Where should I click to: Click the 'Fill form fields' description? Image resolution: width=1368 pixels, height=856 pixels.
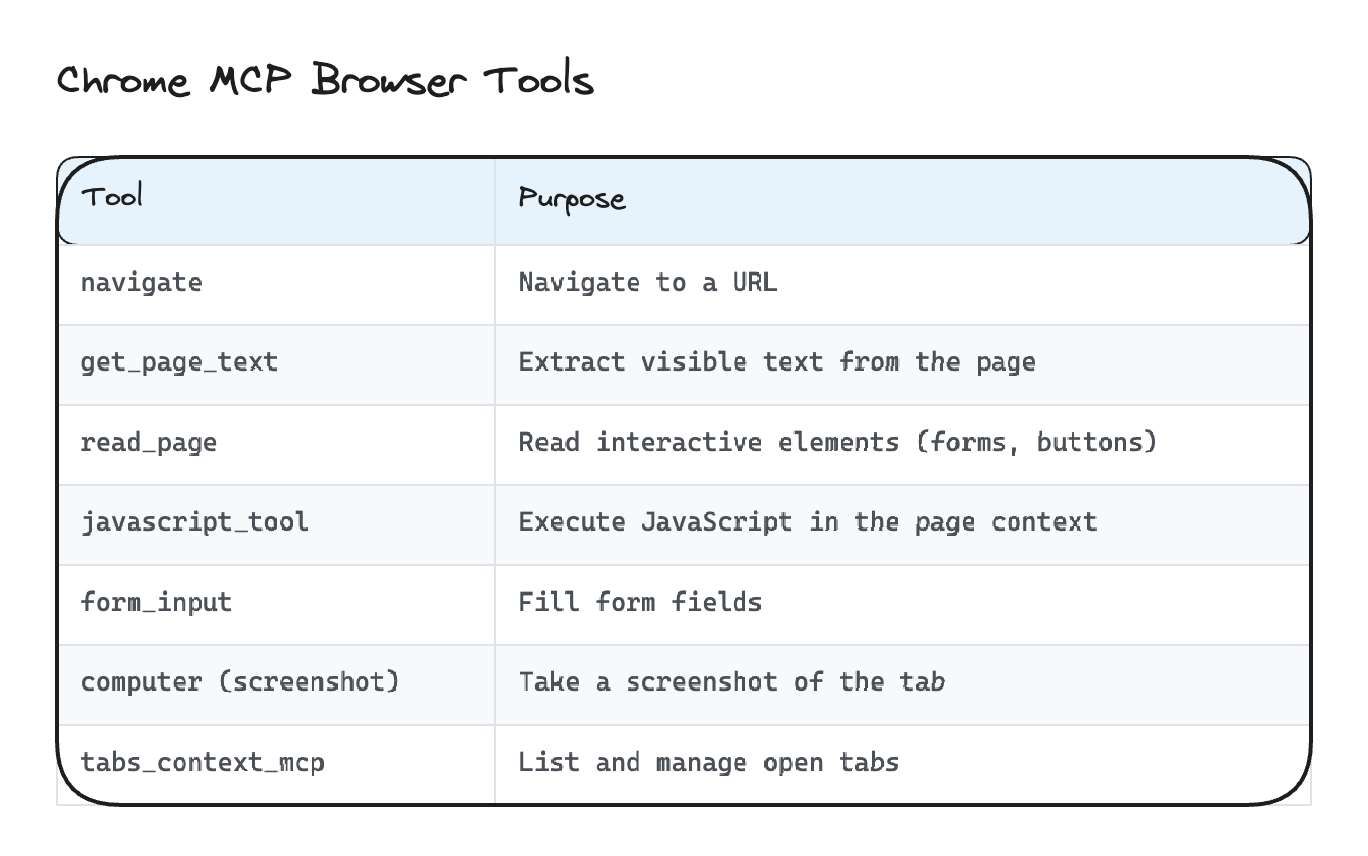coord(640,602)
